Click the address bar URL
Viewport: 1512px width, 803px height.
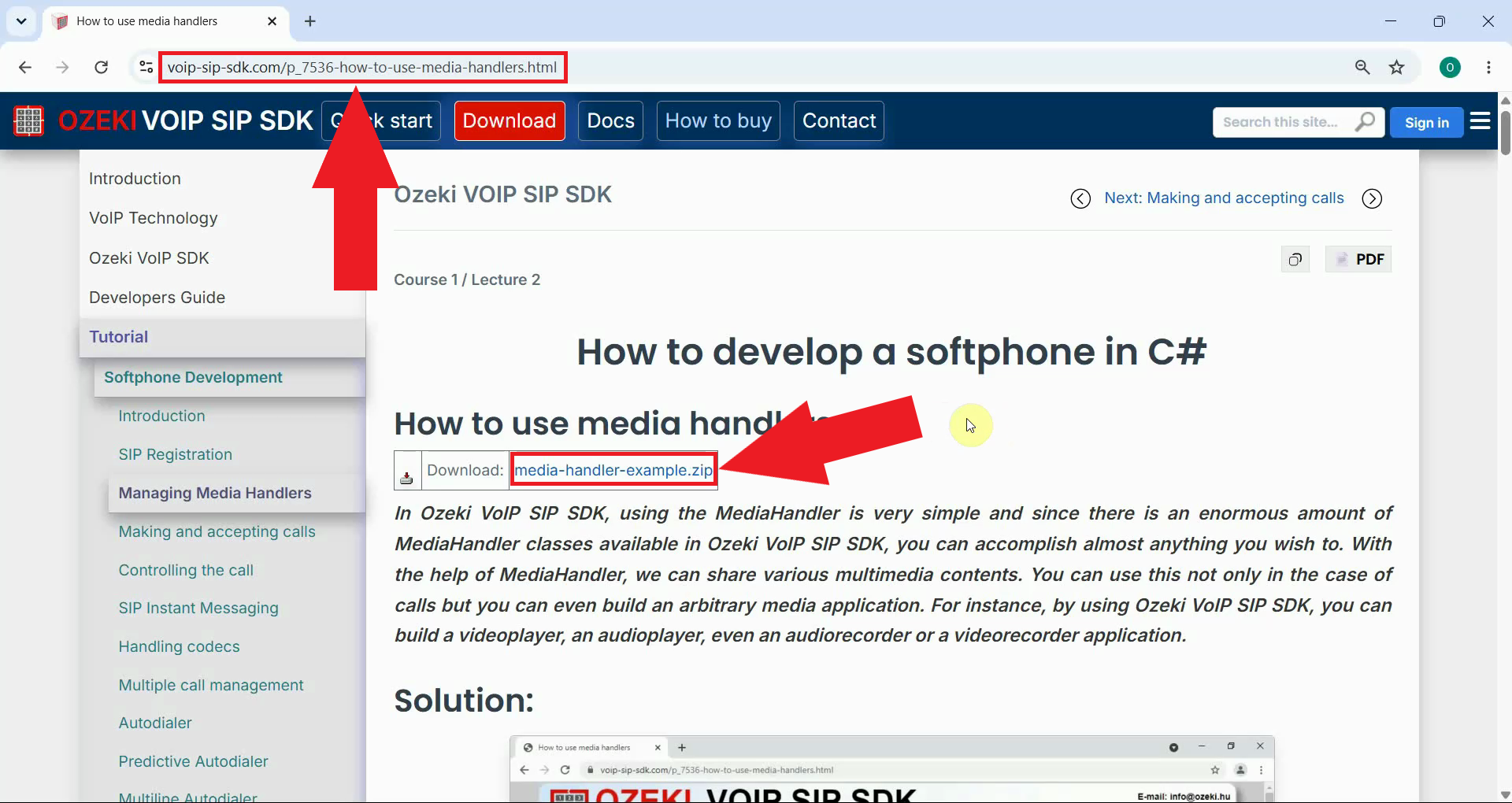point(362,67)
